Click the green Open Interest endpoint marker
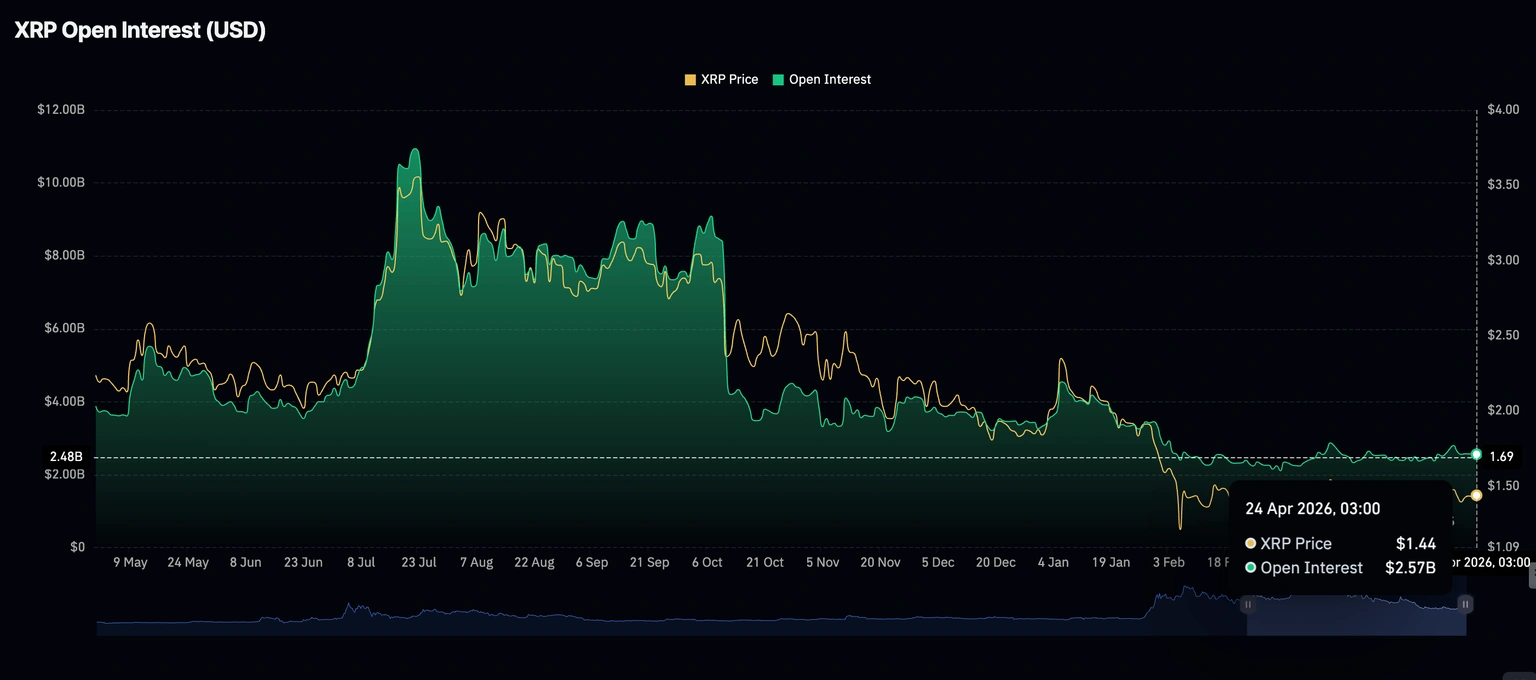 1476,454
